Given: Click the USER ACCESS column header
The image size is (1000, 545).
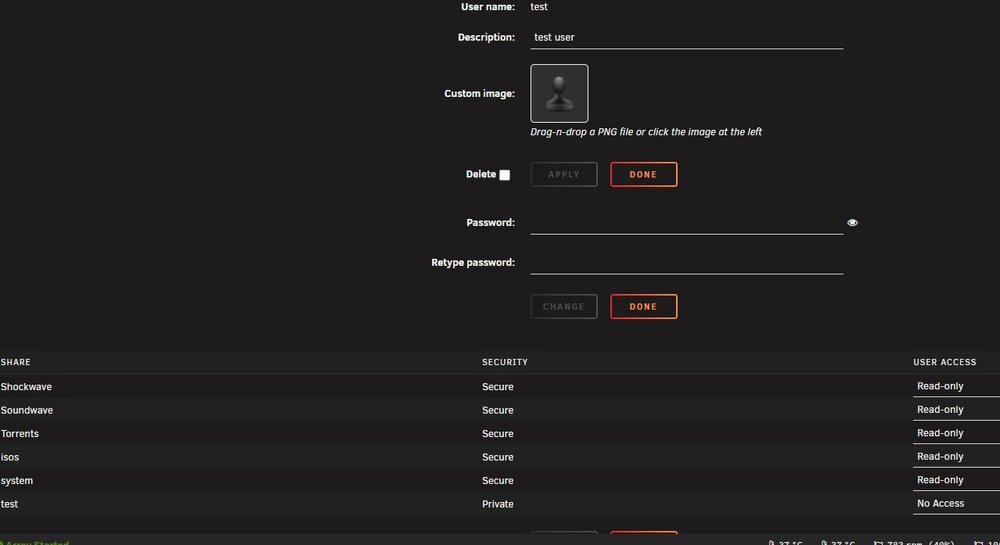Looking at the screenshot, I should pos(945,362).
